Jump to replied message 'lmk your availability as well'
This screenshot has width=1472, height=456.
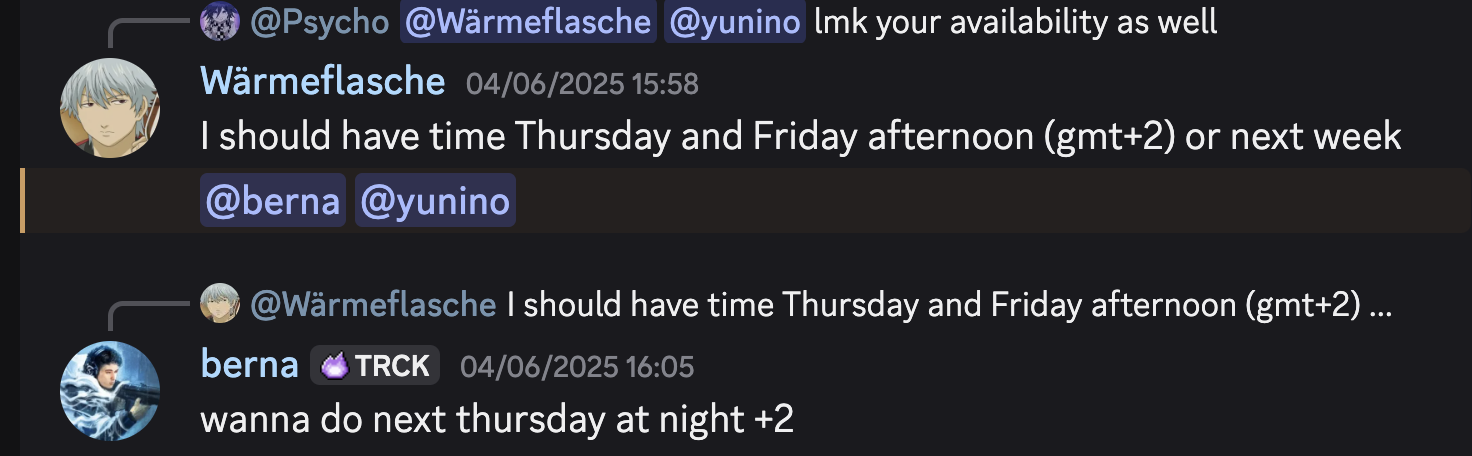[x=1017, y=21]
